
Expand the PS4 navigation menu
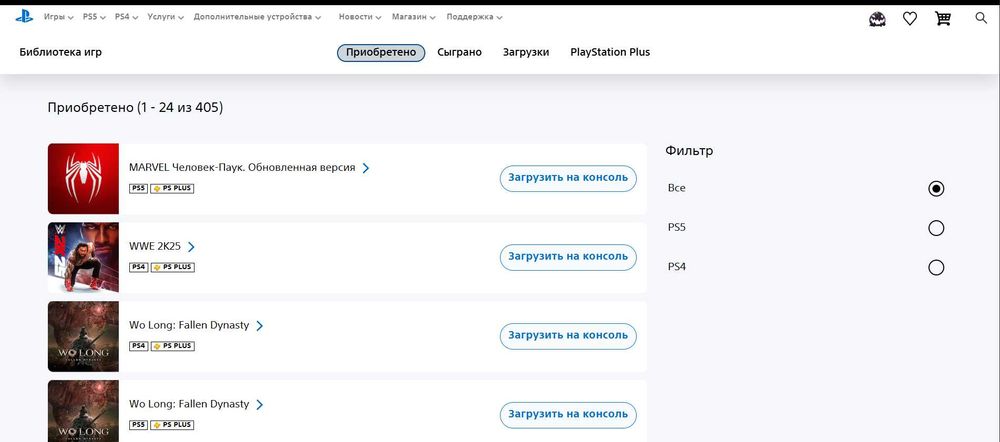[126, 17]
